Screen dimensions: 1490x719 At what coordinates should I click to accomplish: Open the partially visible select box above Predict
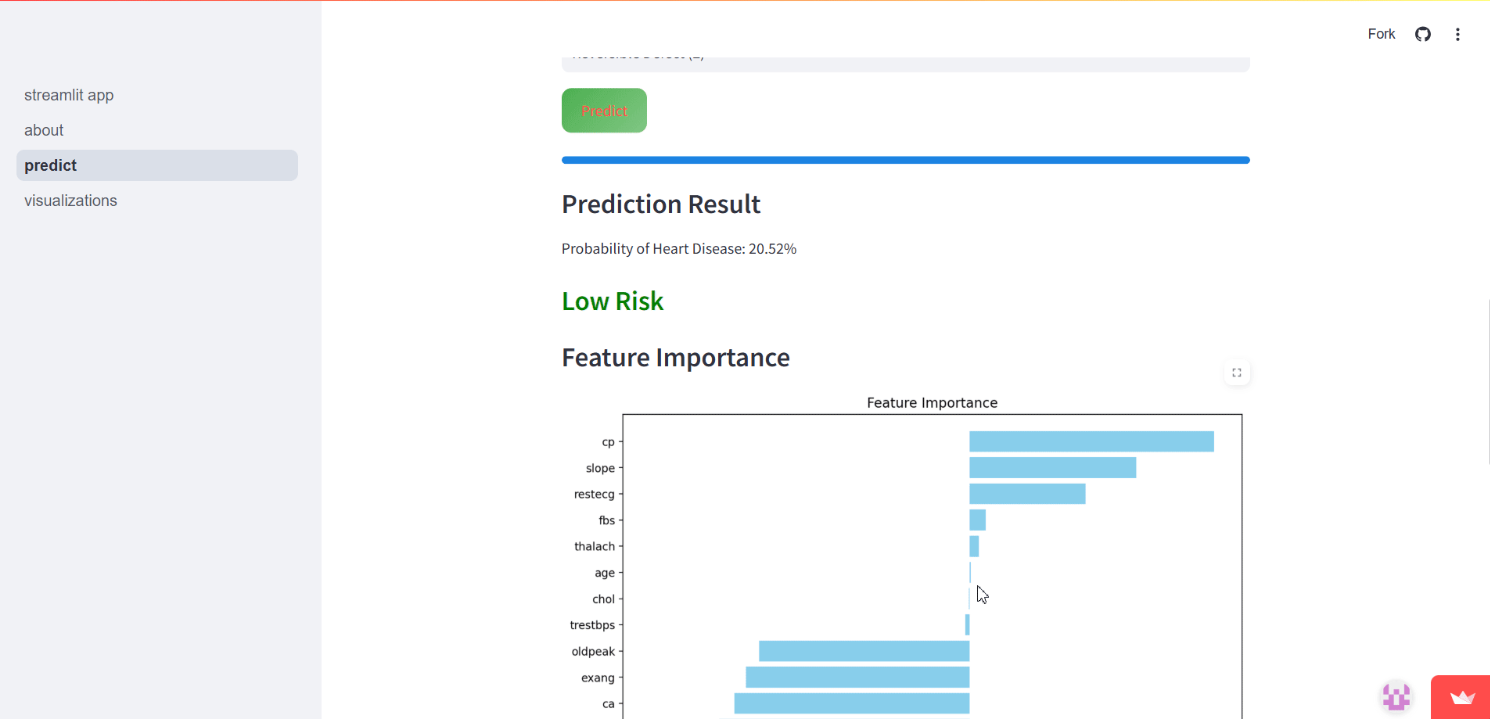905,61
